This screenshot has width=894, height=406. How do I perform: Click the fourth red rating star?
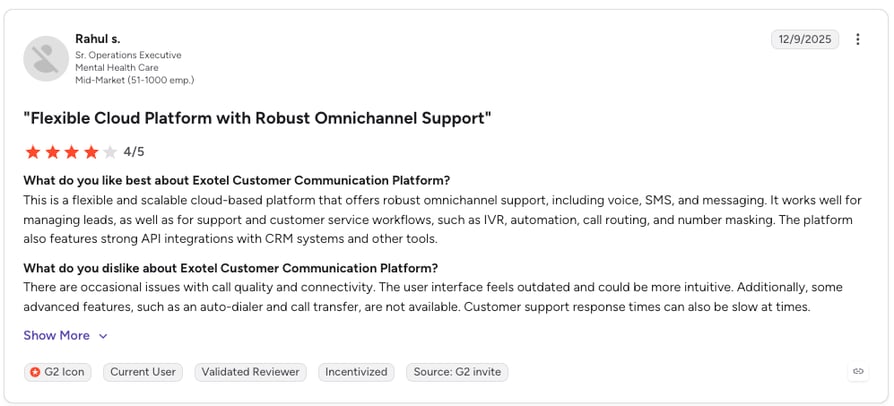click(91, 152)
